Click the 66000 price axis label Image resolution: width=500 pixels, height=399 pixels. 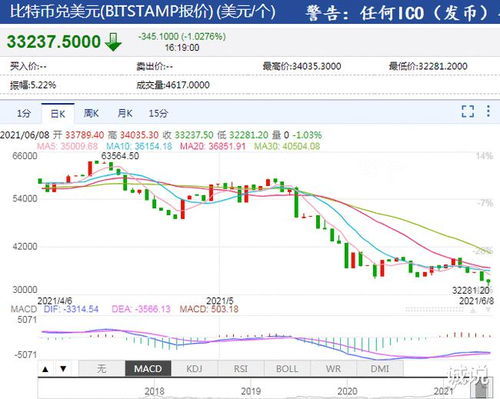(25, 156)
